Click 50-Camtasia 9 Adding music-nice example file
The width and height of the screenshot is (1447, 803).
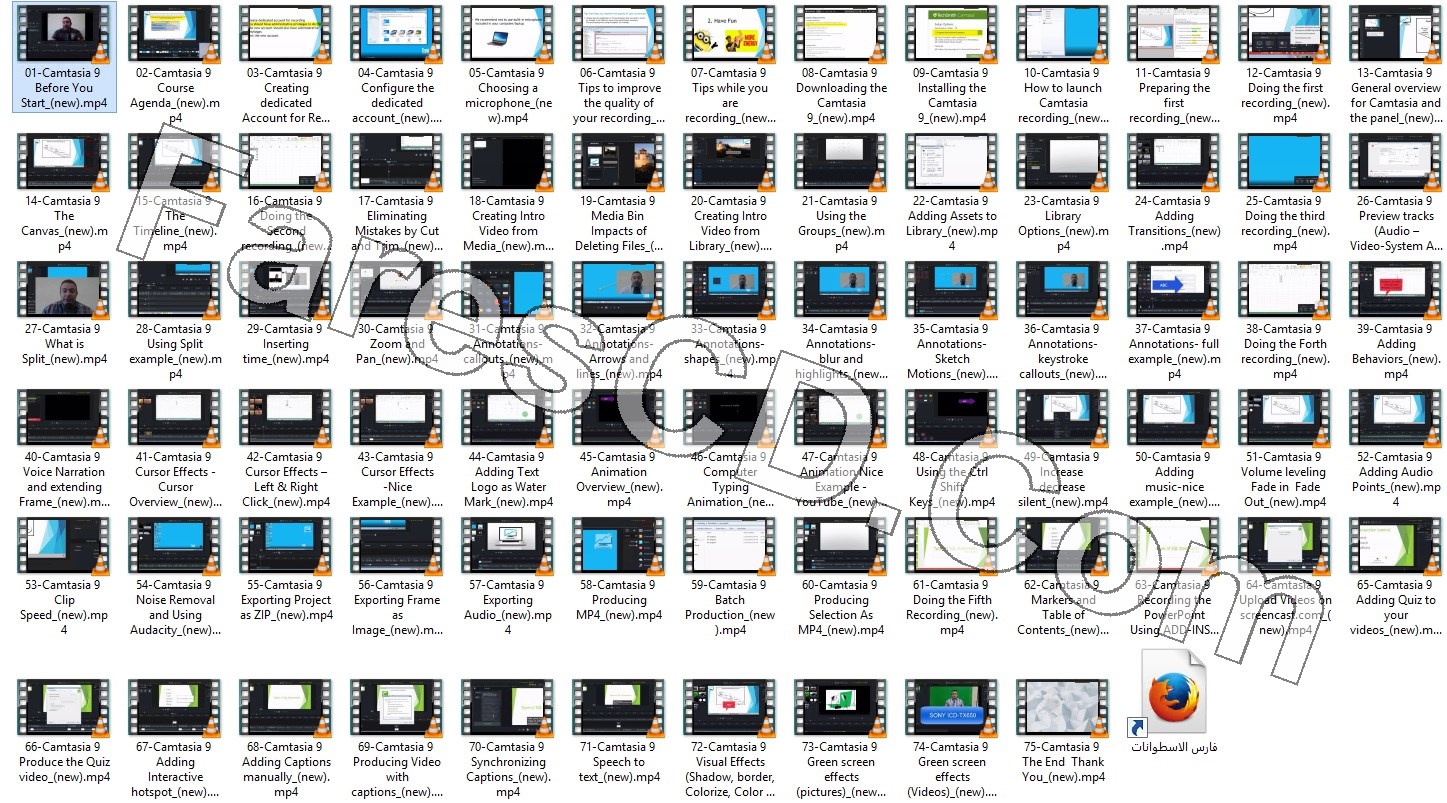pos(1174,448)
